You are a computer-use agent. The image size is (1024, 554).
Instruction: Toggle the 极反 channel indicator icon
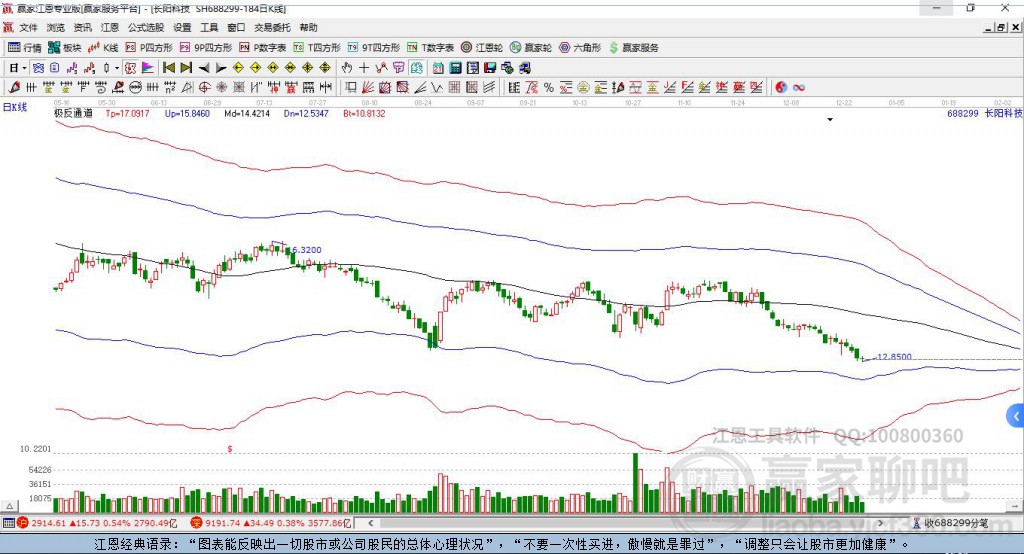tap(131, 68)
